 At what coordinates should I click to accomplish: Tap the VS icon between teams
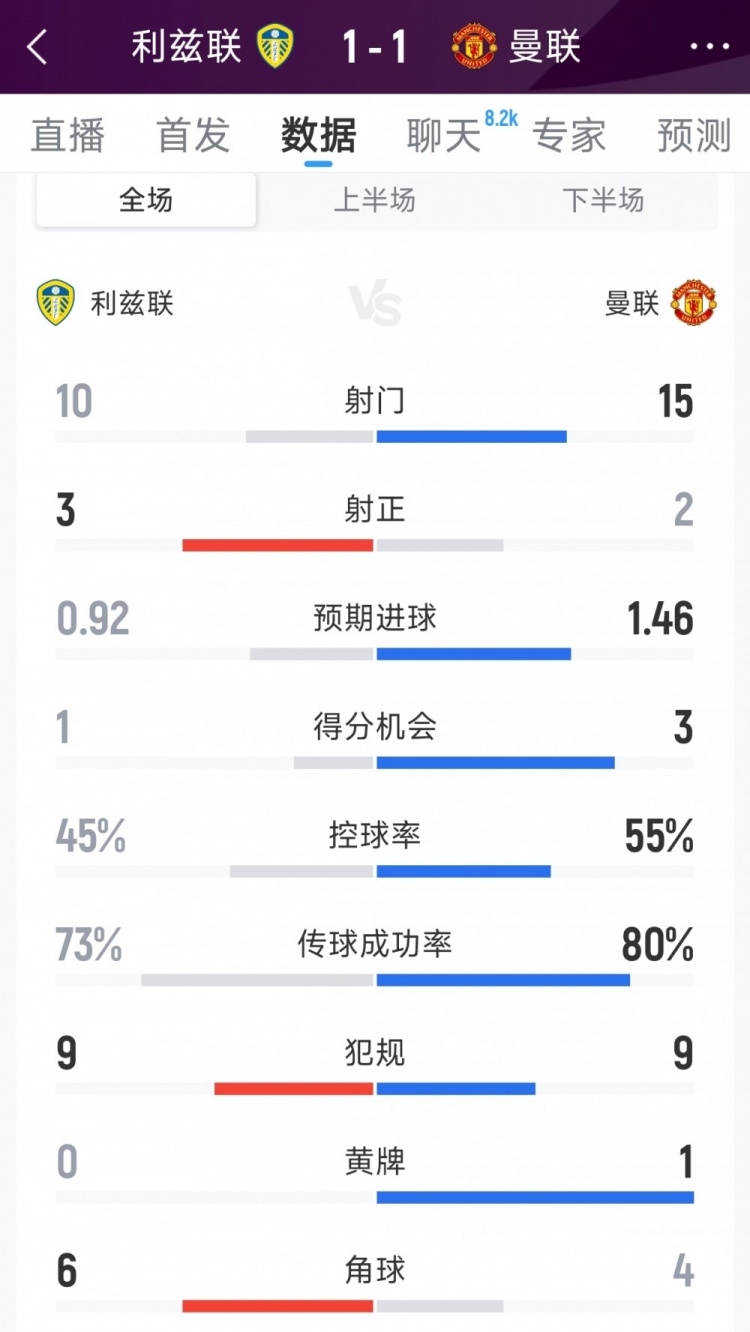click(375, 303)
